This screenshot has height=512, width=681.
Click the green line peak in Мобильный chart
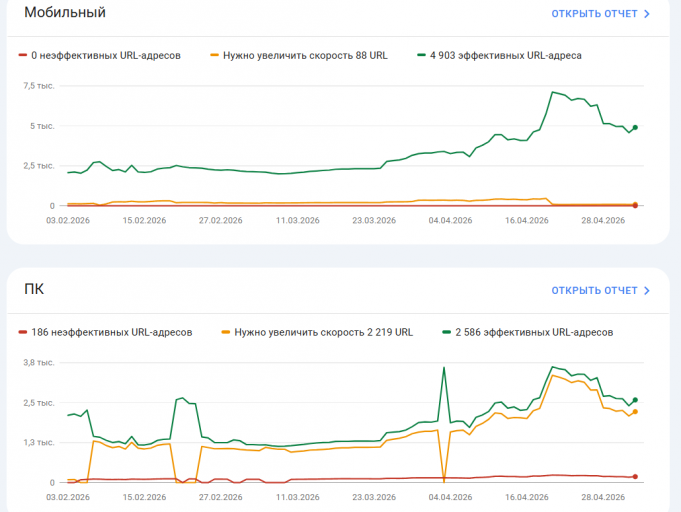[552, 92]
